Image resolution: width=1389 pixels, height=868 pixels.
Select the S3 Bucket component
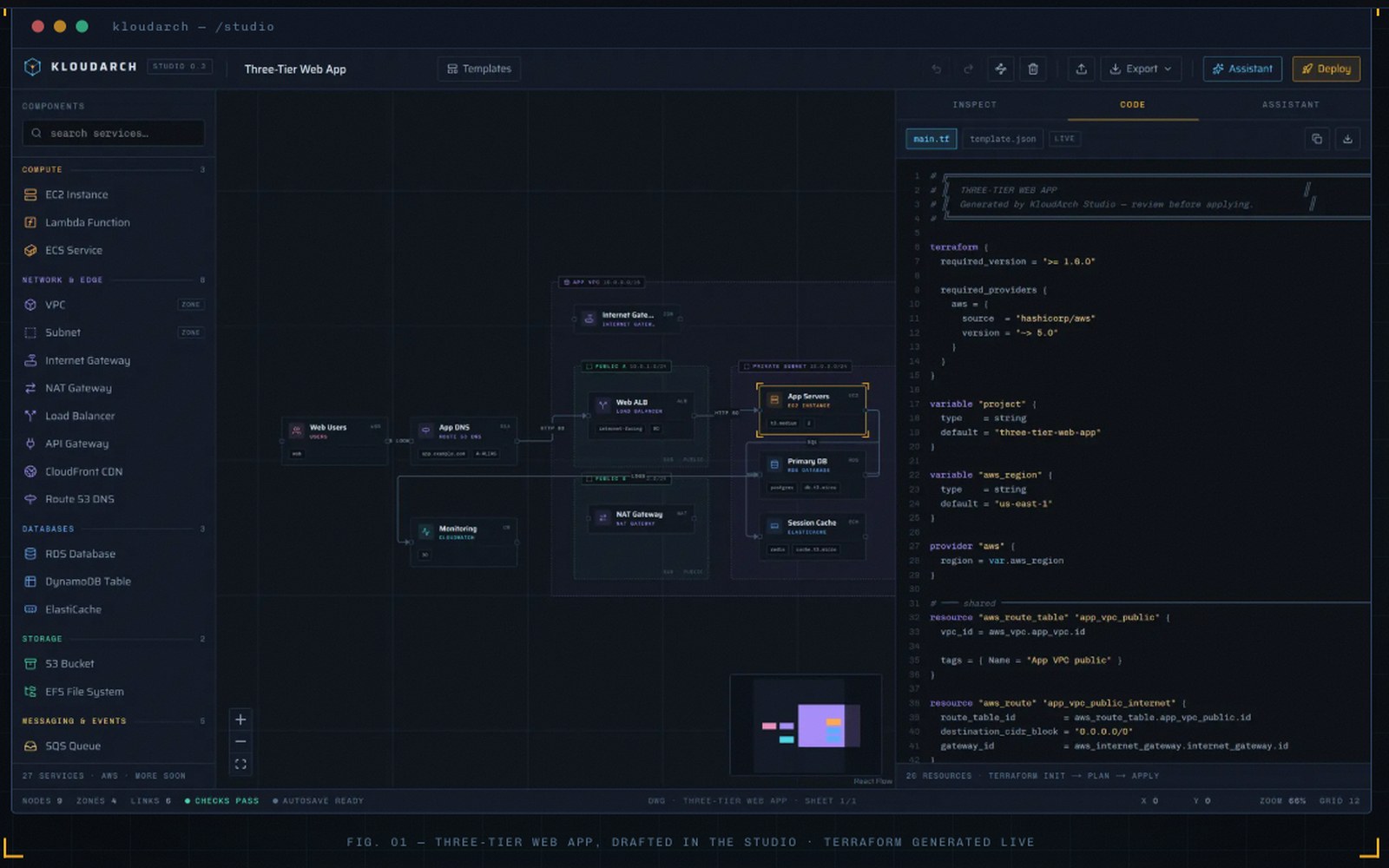[114, 664]
